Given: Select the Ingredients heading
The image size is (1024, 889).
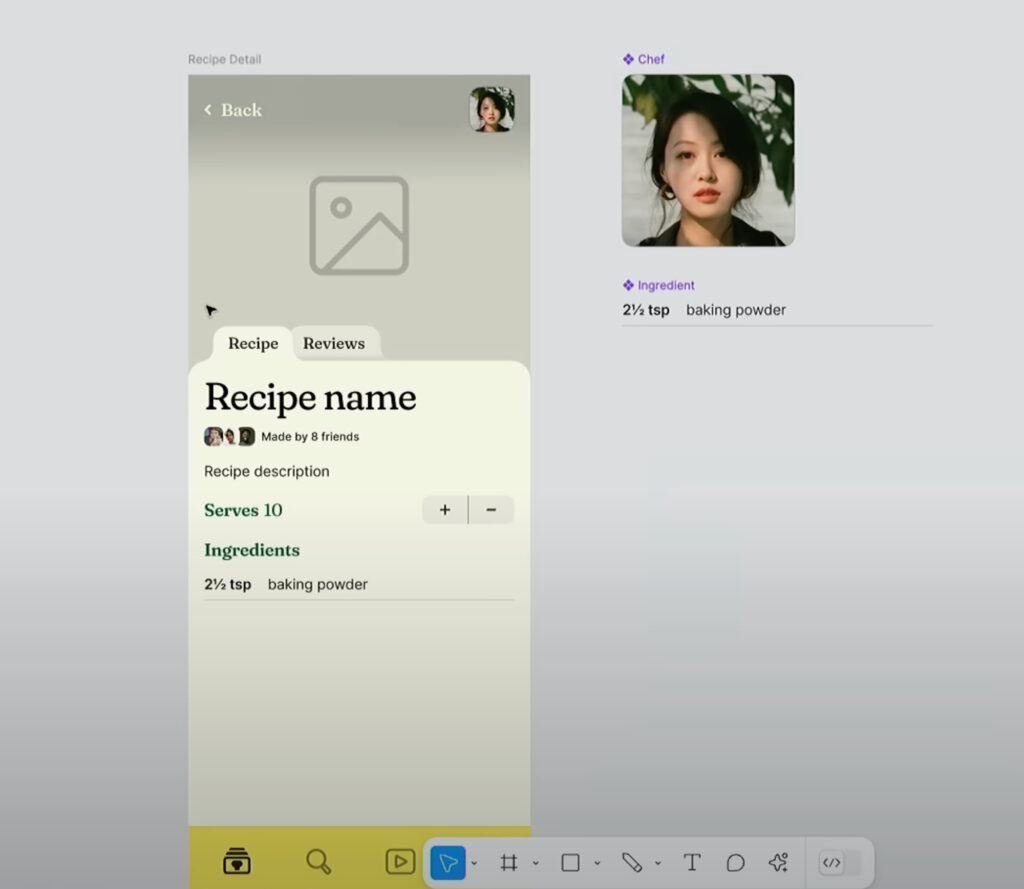Looking at the screenshot, I should [x=252, y=550].
